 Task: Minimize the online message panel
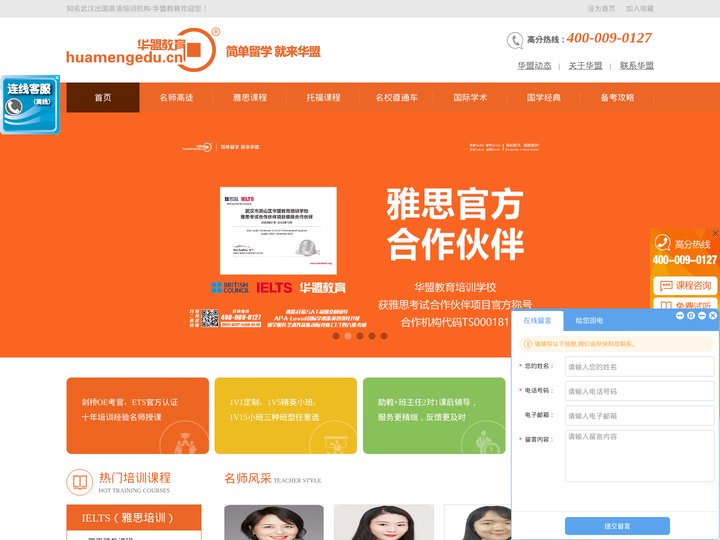tap(702, 315)
